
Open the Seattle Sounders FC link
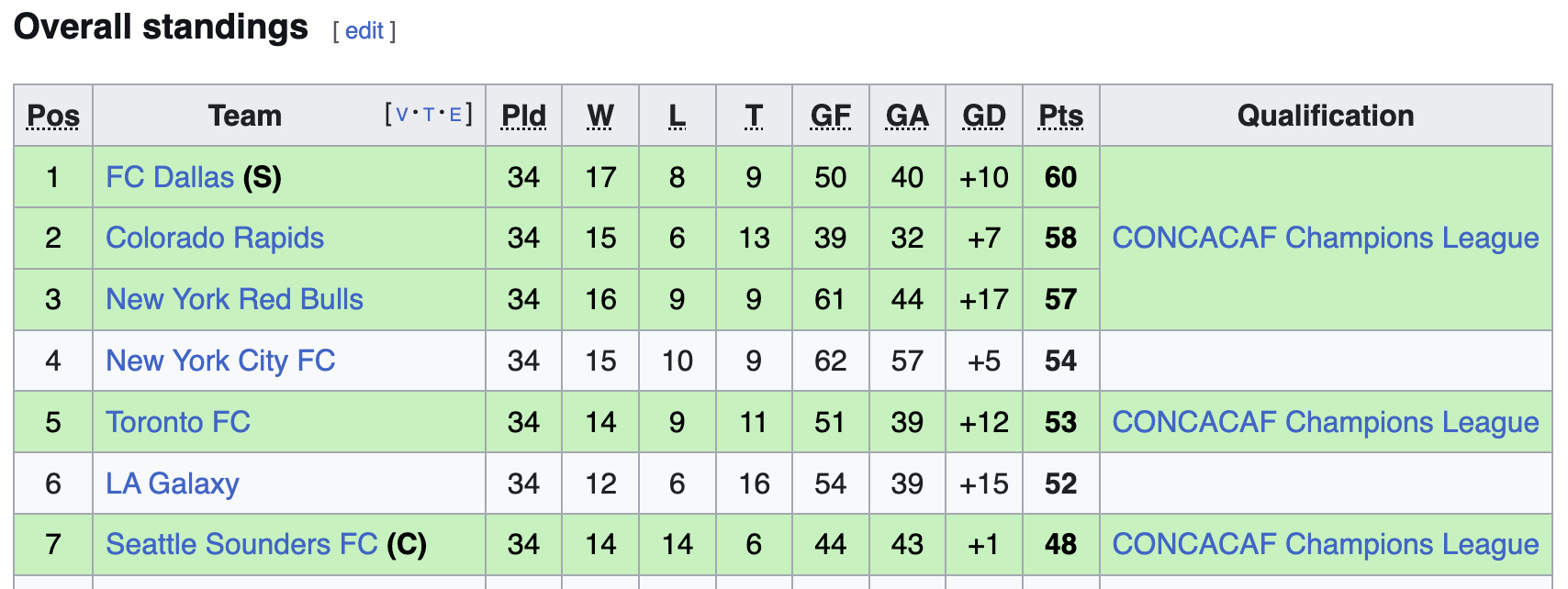point(241,545)
